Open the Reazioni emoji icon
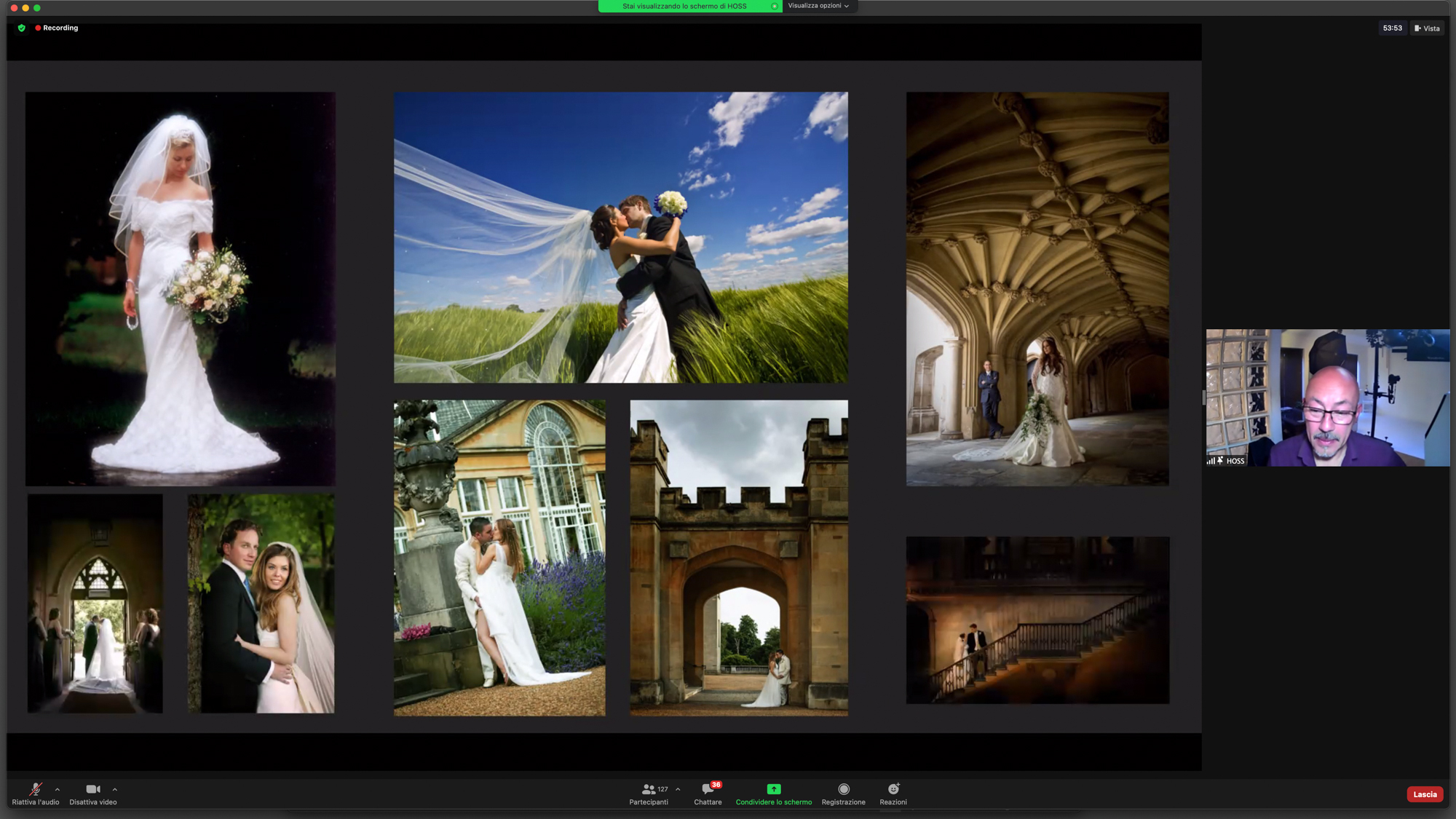The width and height of the screenshot is (1456, 819). click(893, 789)
